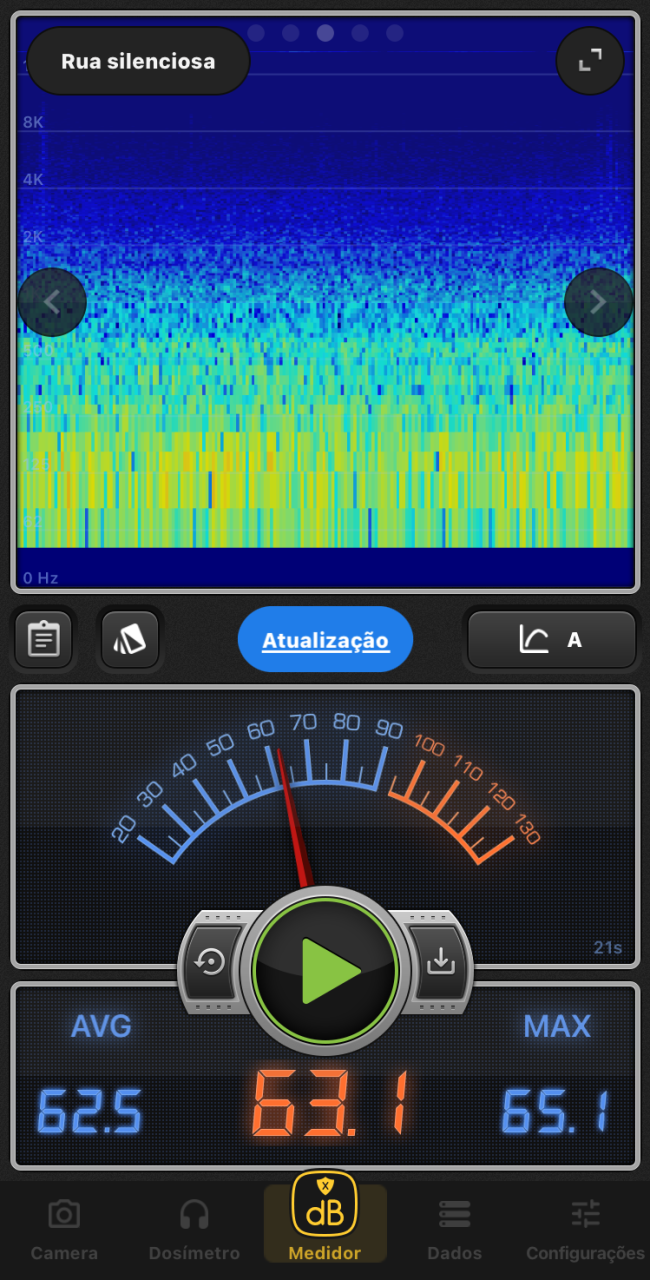Image resolution: width=650 pixels, height=1280 pixels.
Task: Open the Configurações tab
Action: tap(585, 1230)
